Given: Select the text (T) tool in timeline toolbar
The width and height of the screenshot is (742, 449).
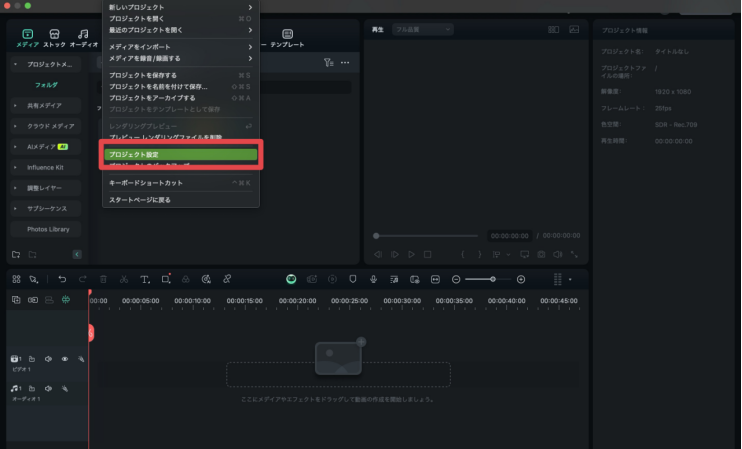Looking at the screenshot, I should (x=145, y=279).
